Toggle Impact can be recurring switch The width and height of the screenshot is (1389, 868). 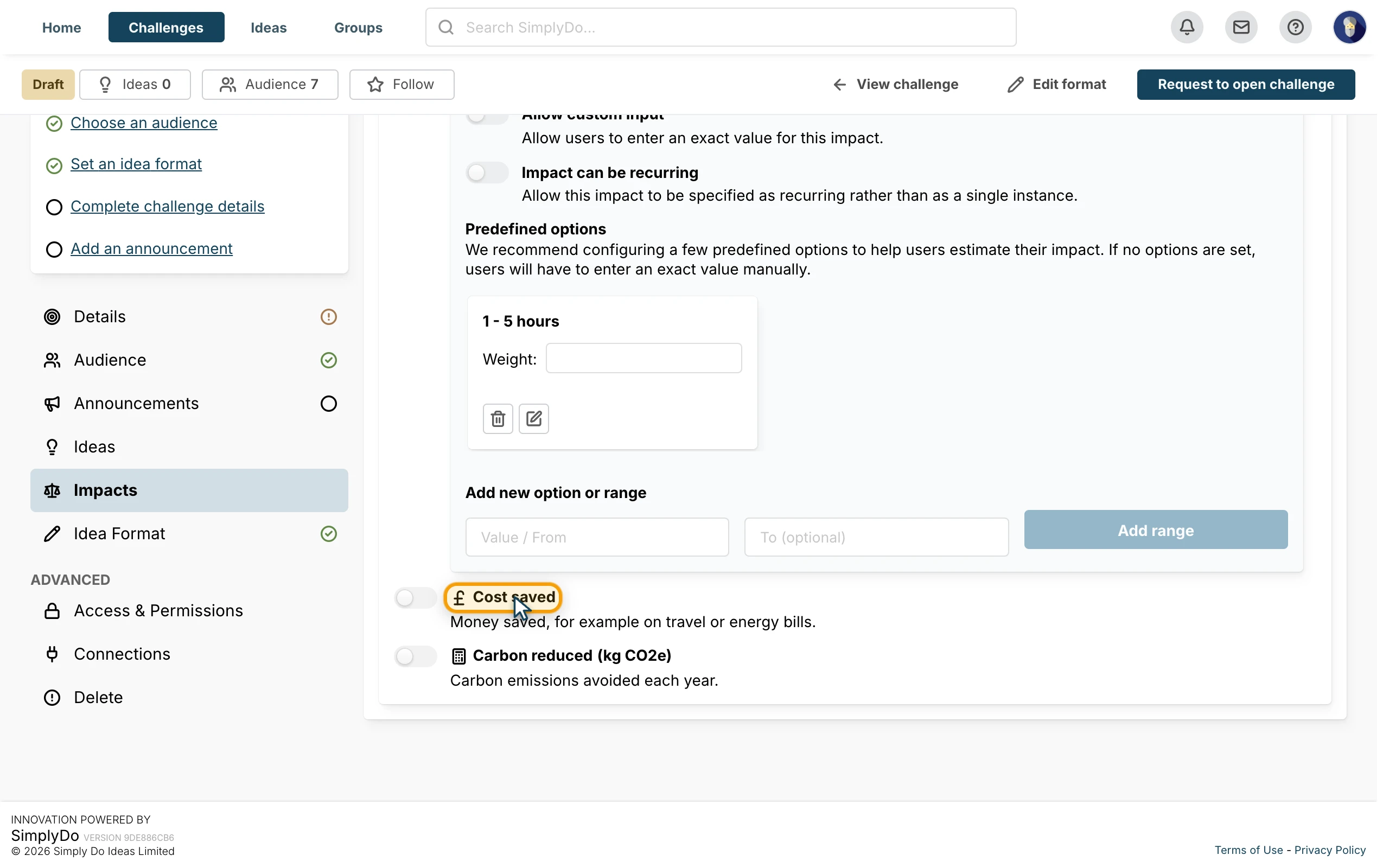[x=487, y=172]
